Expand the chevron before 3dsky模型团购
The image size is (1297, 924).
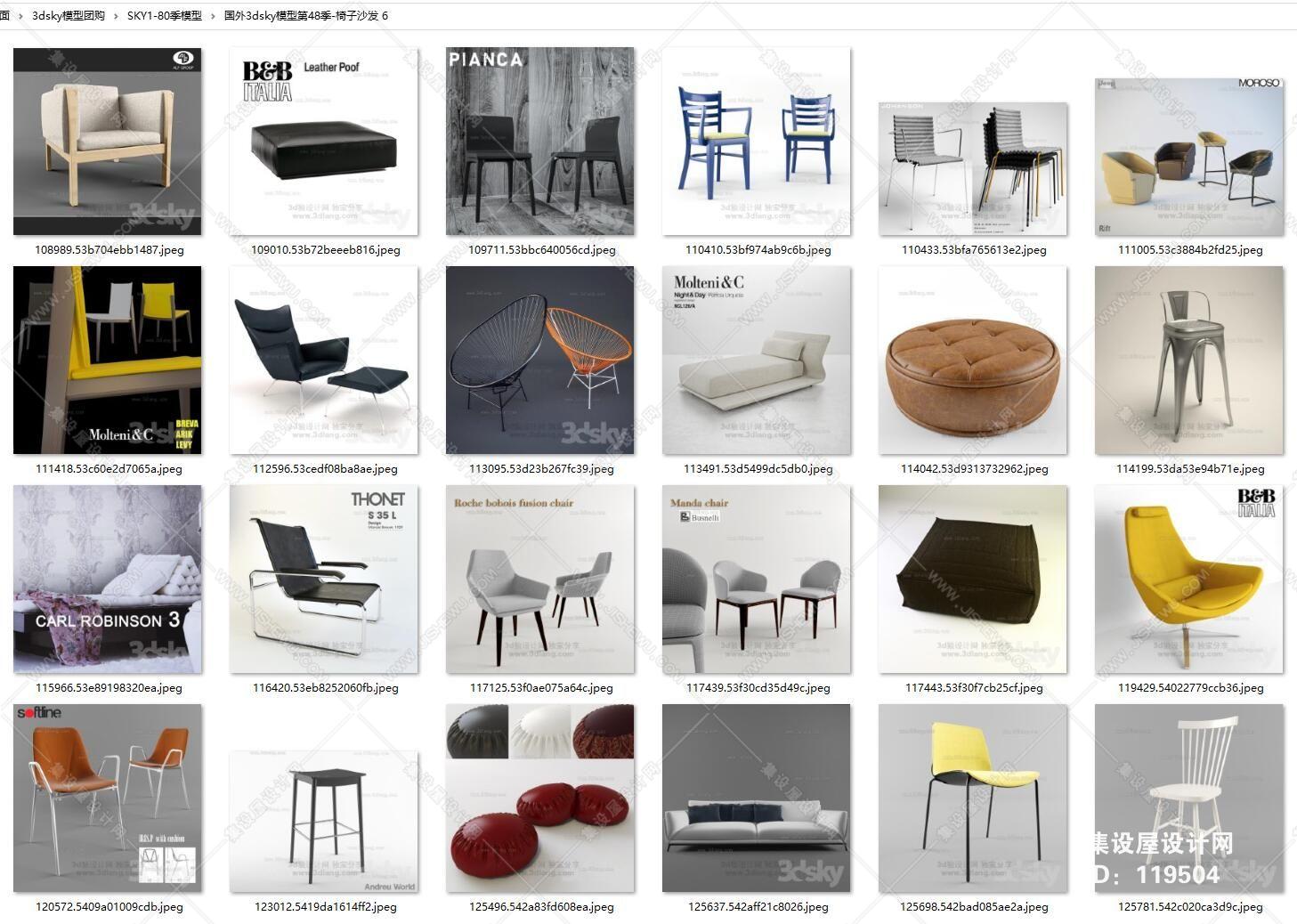20,16
